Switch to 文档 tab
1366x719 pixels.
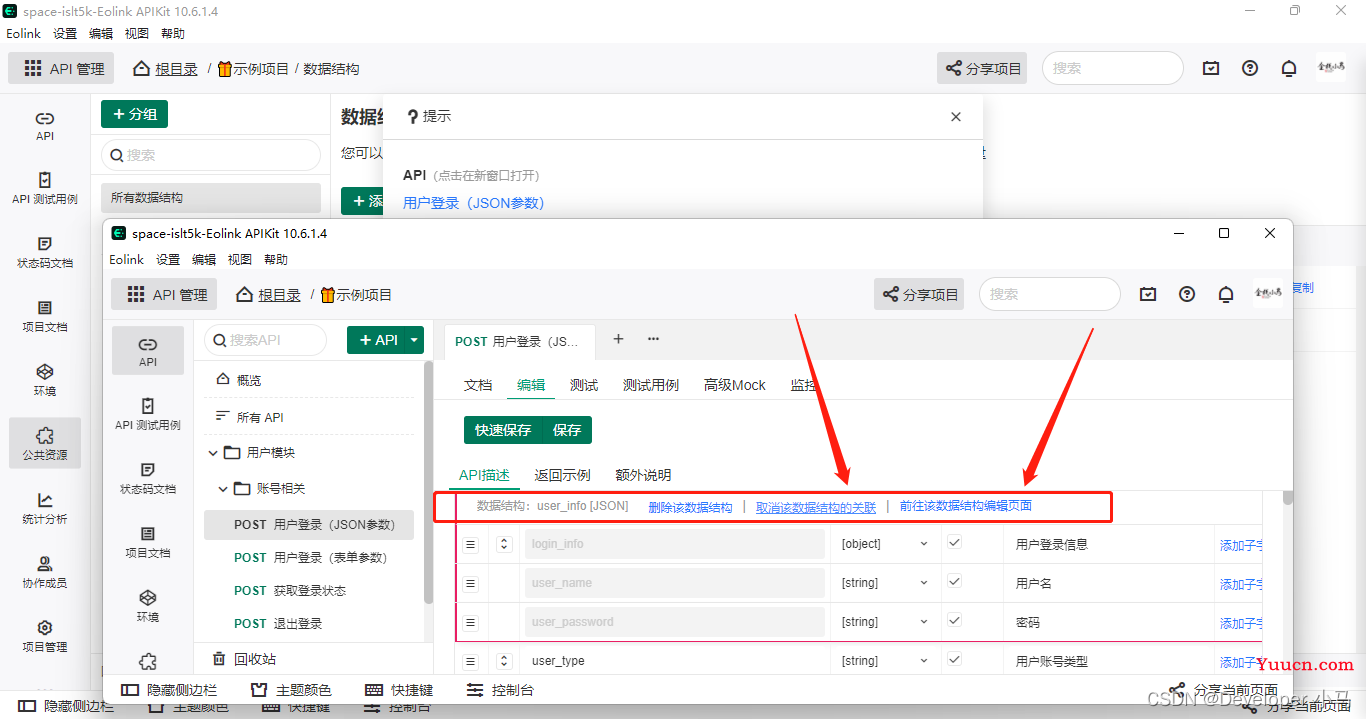pyautogui.click(x=478, y=385)
